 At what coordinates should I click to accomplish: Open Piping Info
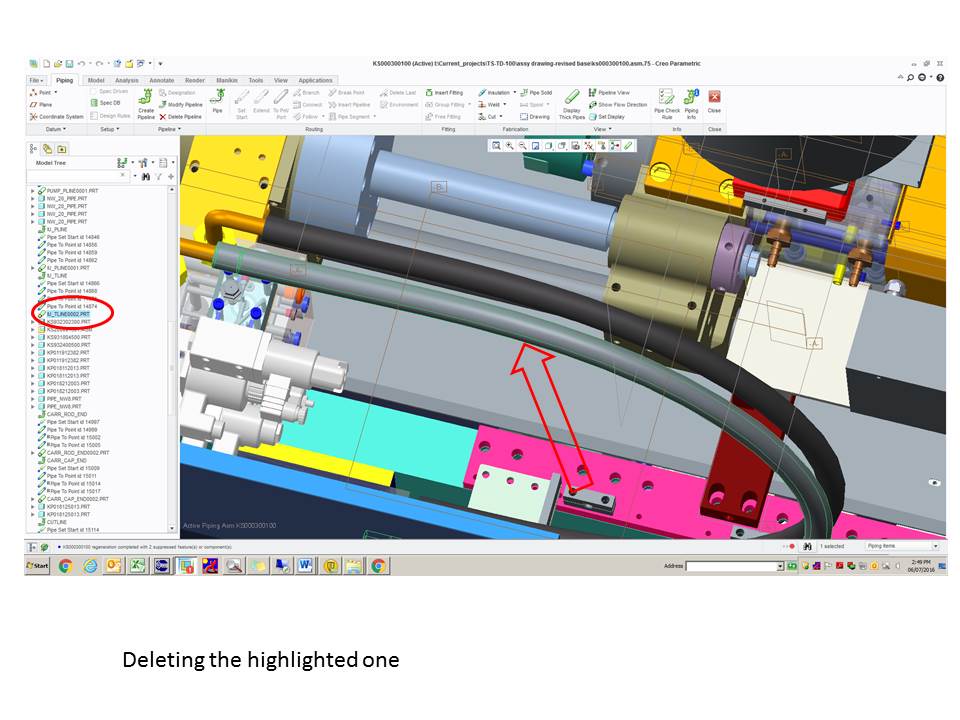point(691,104)
